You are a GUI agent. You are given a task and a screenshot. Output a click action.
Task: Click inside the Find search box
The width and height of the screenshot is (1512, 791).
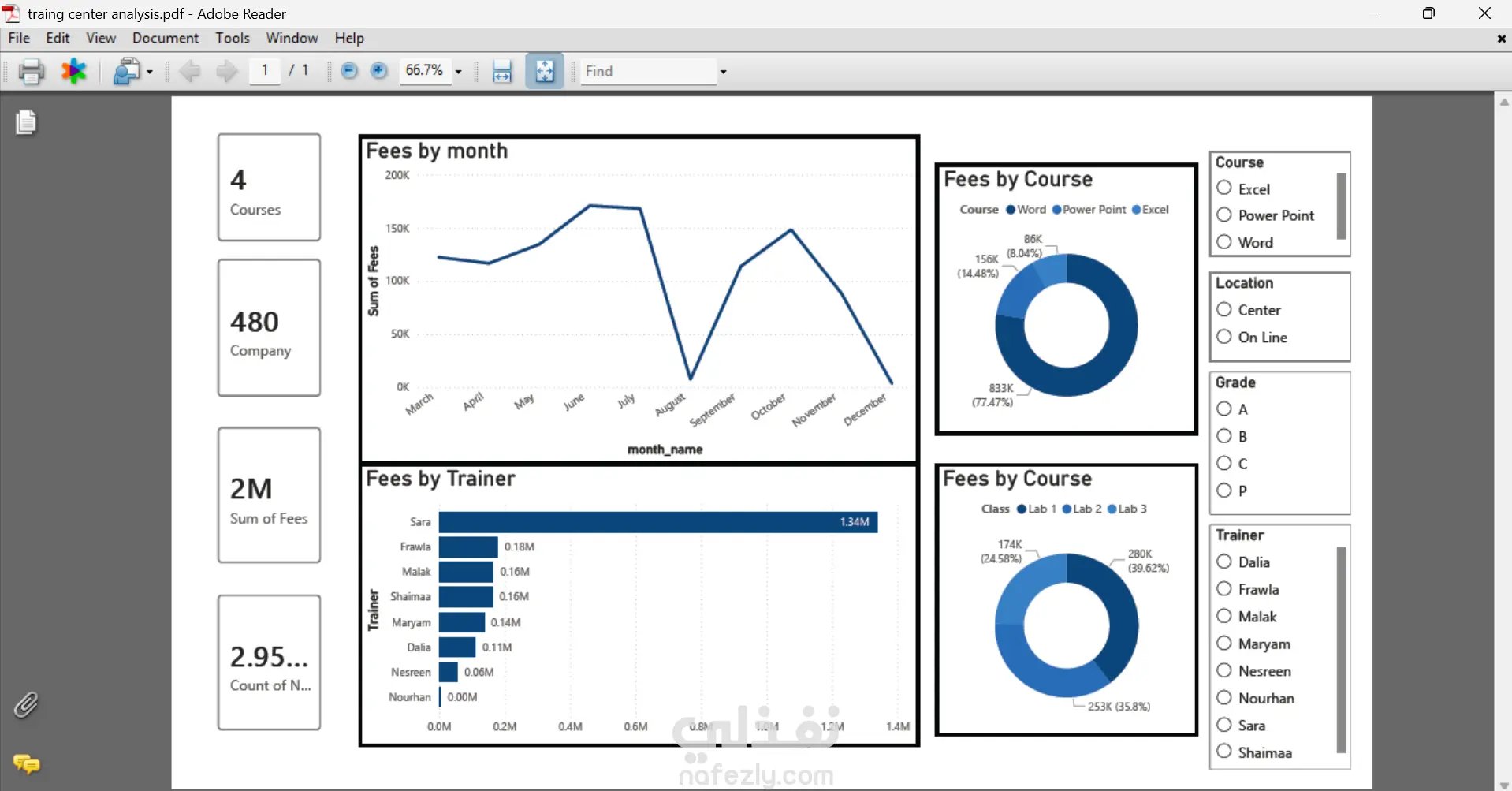[648, 72]
